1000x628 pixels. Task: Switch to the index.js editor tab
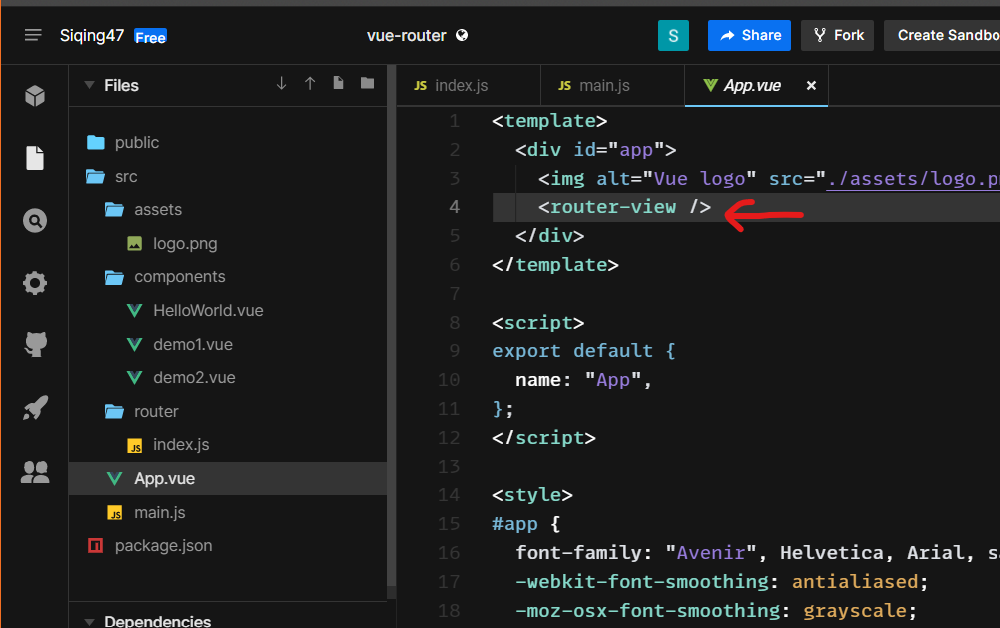coord(467,85)
